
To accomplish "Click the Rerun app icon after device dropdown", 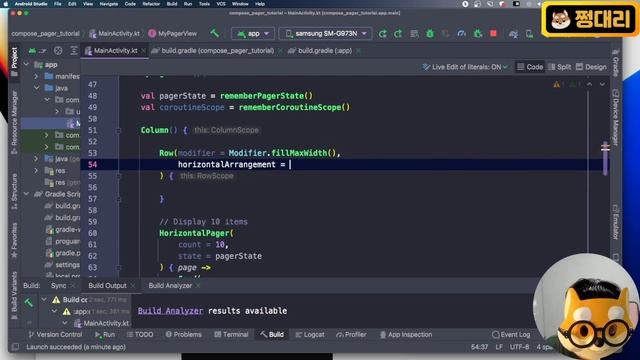I will coord(382,33).
